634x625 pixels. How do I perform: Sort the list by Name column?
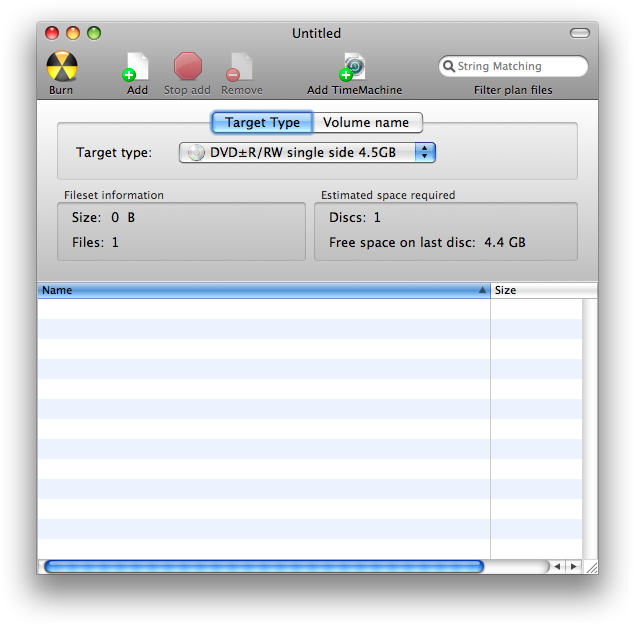coord(264,290)
